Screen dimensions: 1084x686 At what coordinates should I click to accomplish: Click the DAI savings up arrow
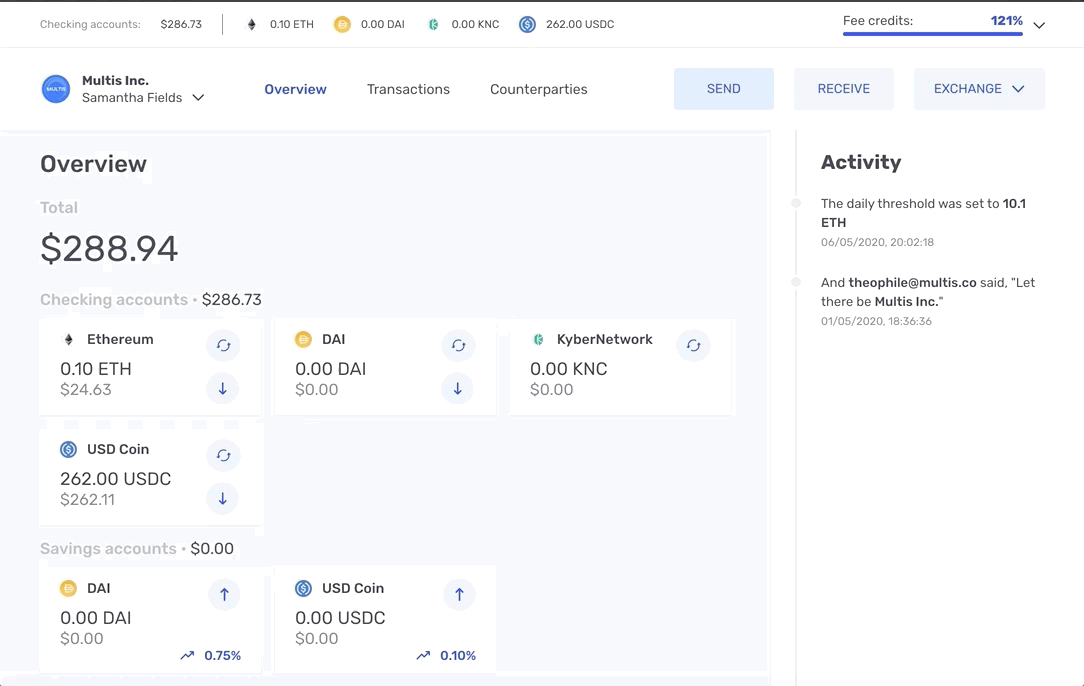pyautogui.click(x=224, y=594)
